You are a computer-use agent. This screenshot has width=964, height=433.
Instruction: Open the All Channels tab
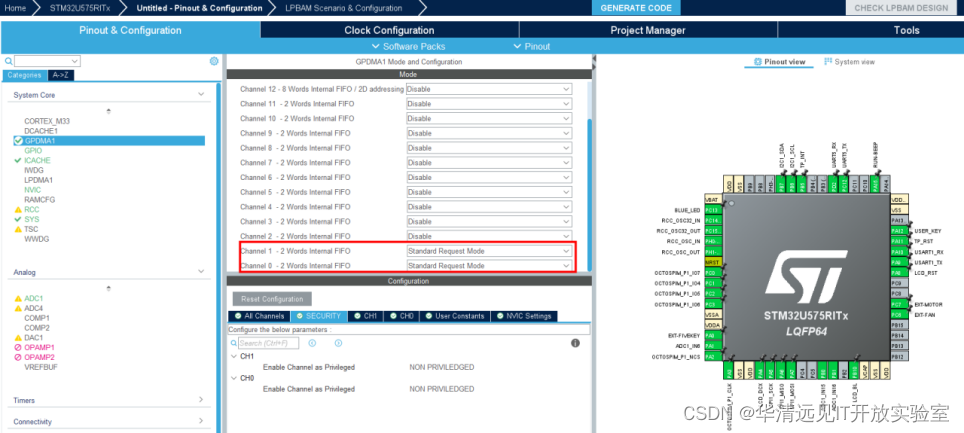coord(259,316)
